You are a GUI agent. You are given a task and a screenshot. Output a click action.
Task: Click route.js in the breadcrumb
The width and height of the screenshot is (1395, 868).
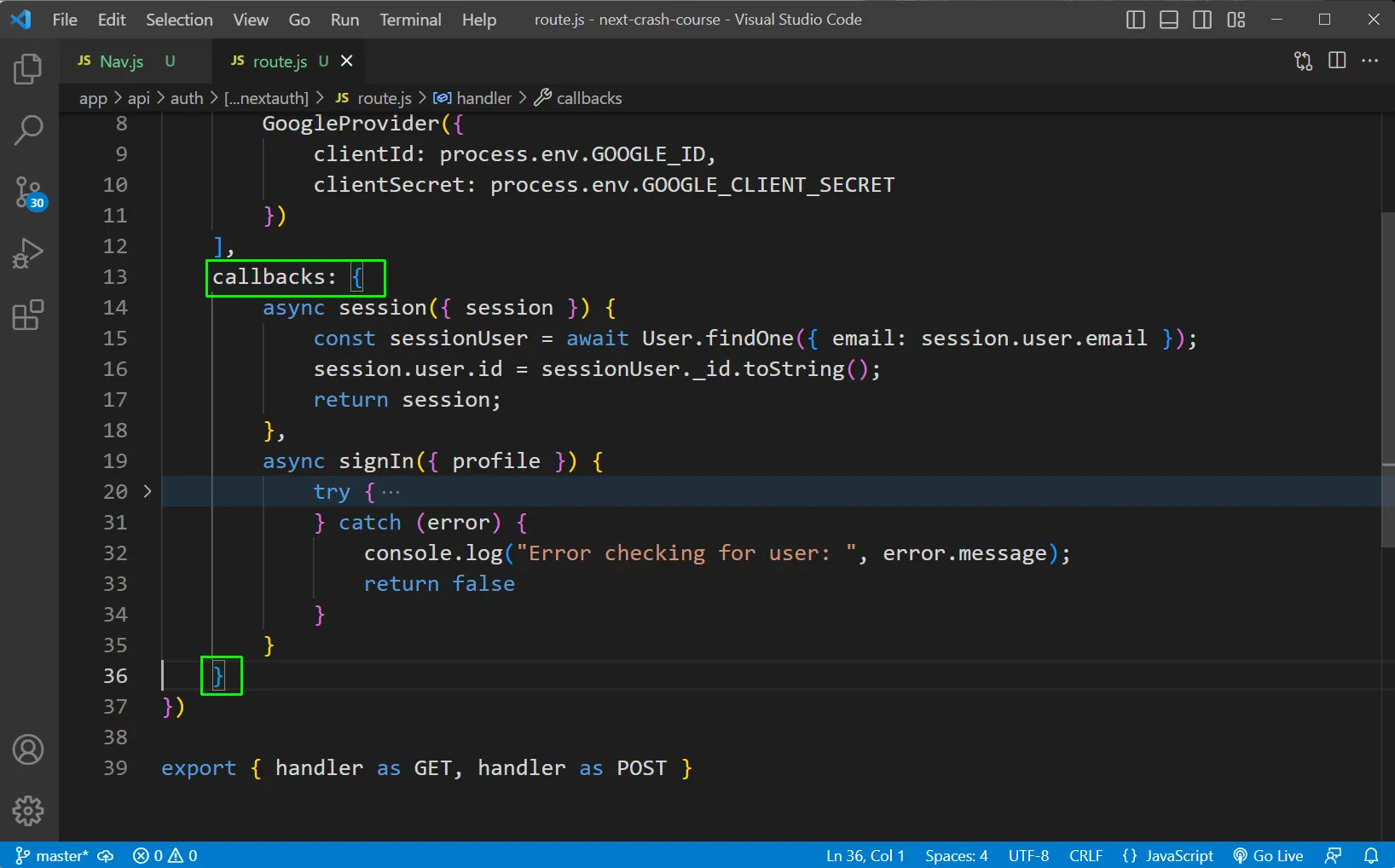click(x=373, y=98)
